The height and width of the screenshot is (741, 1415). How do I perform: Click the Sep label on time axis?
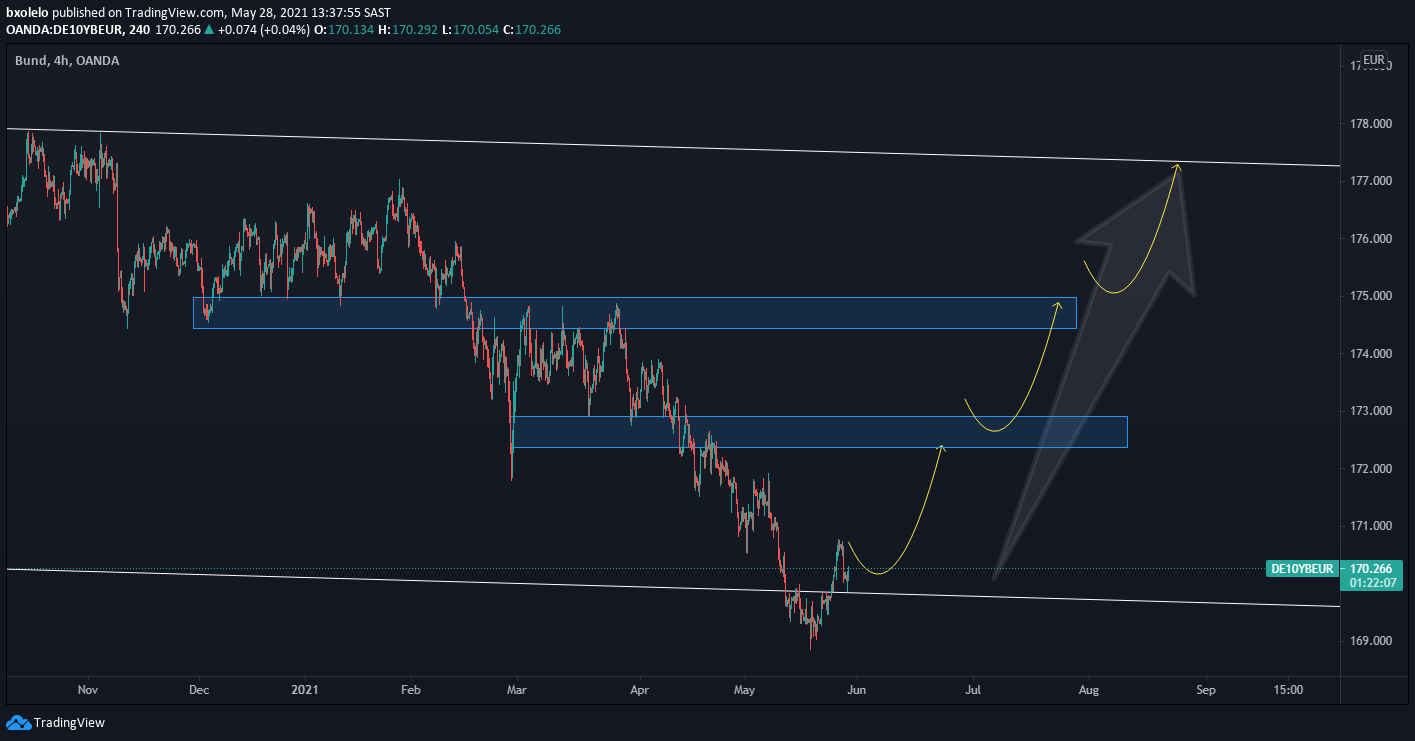click(x=1206, y=689)
